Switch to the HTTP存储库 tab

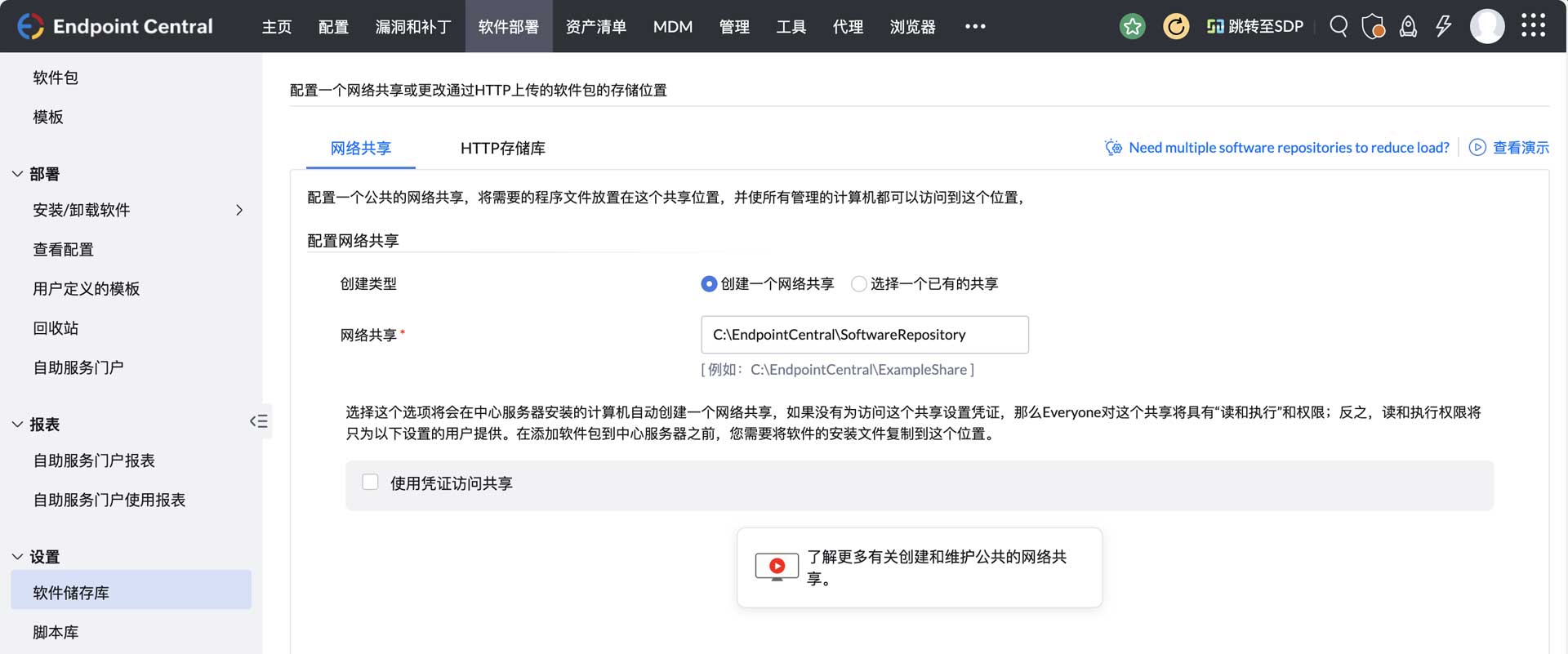502,148
